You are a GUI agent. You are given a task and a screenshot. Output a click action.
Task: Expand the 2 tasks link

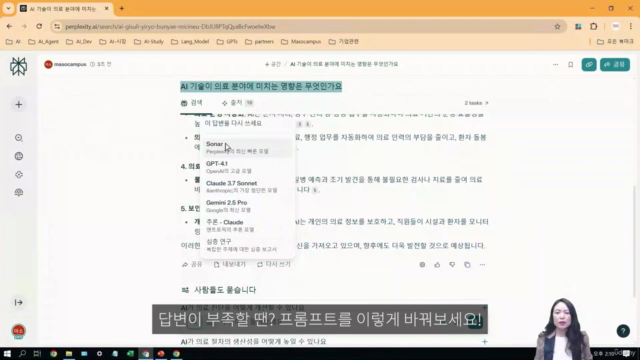pyautogui.click(x=476, y=103)
